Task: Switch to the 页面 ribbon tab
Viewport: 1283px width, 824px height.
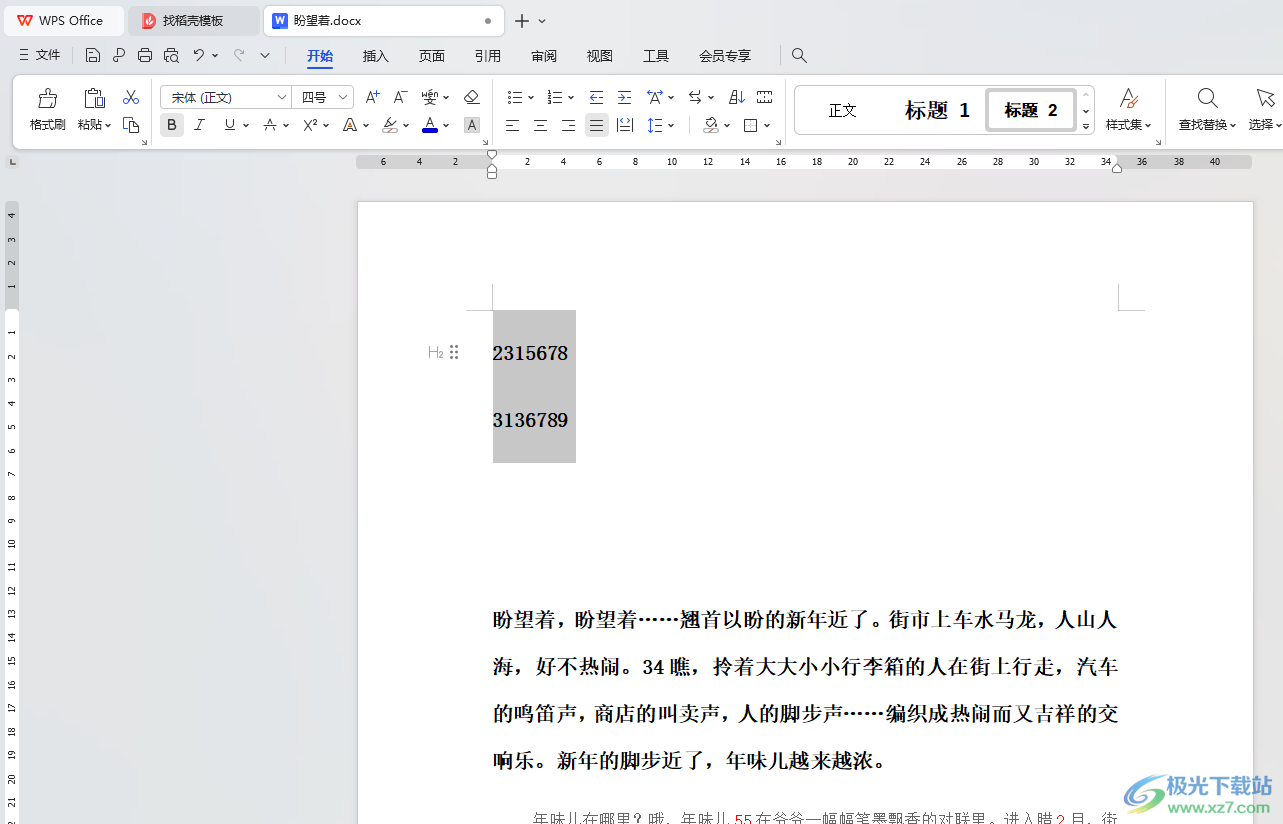Action: coord(432,56)
